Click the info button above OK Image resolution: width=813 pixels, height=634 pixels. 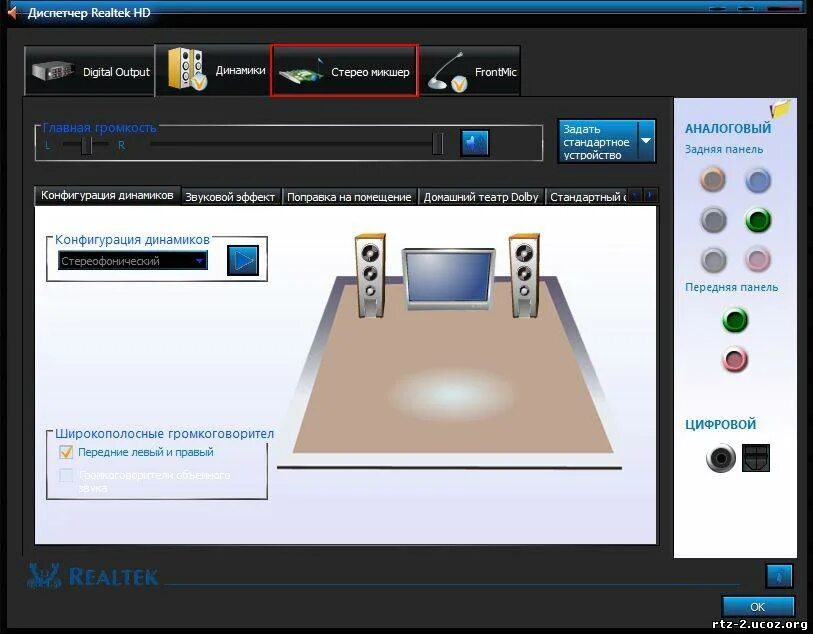[x=779, y=576]
